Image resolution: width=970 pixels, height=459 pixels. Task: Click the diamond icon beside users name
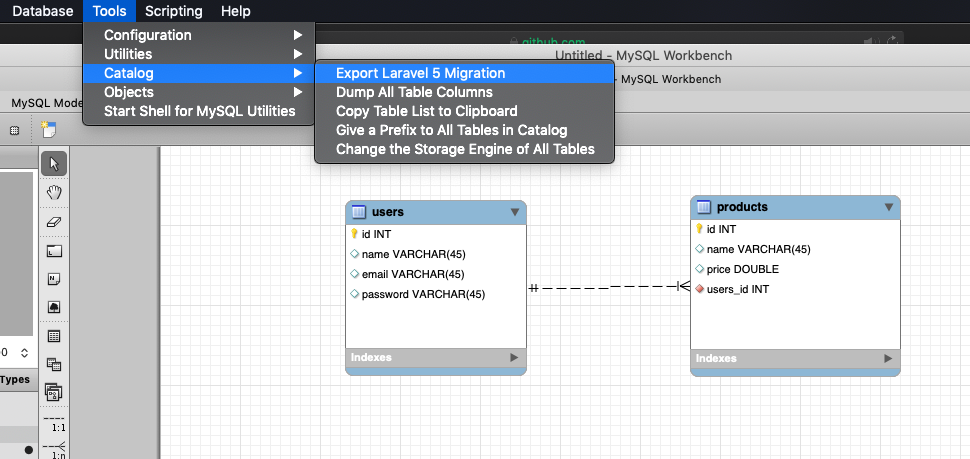(354, 254)
